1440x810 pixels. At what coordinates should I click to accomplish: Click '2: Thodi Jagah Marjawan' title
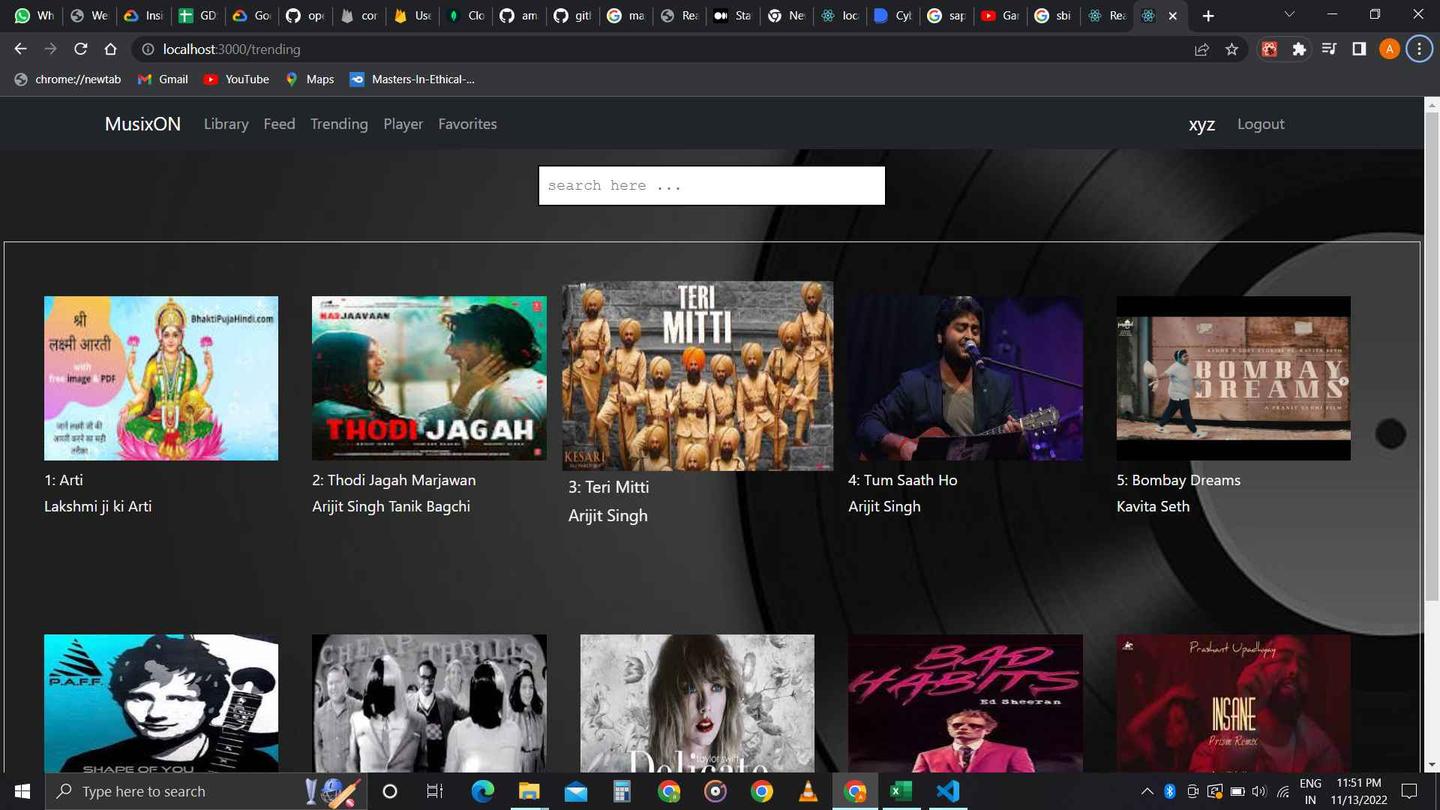click(394, 480)
